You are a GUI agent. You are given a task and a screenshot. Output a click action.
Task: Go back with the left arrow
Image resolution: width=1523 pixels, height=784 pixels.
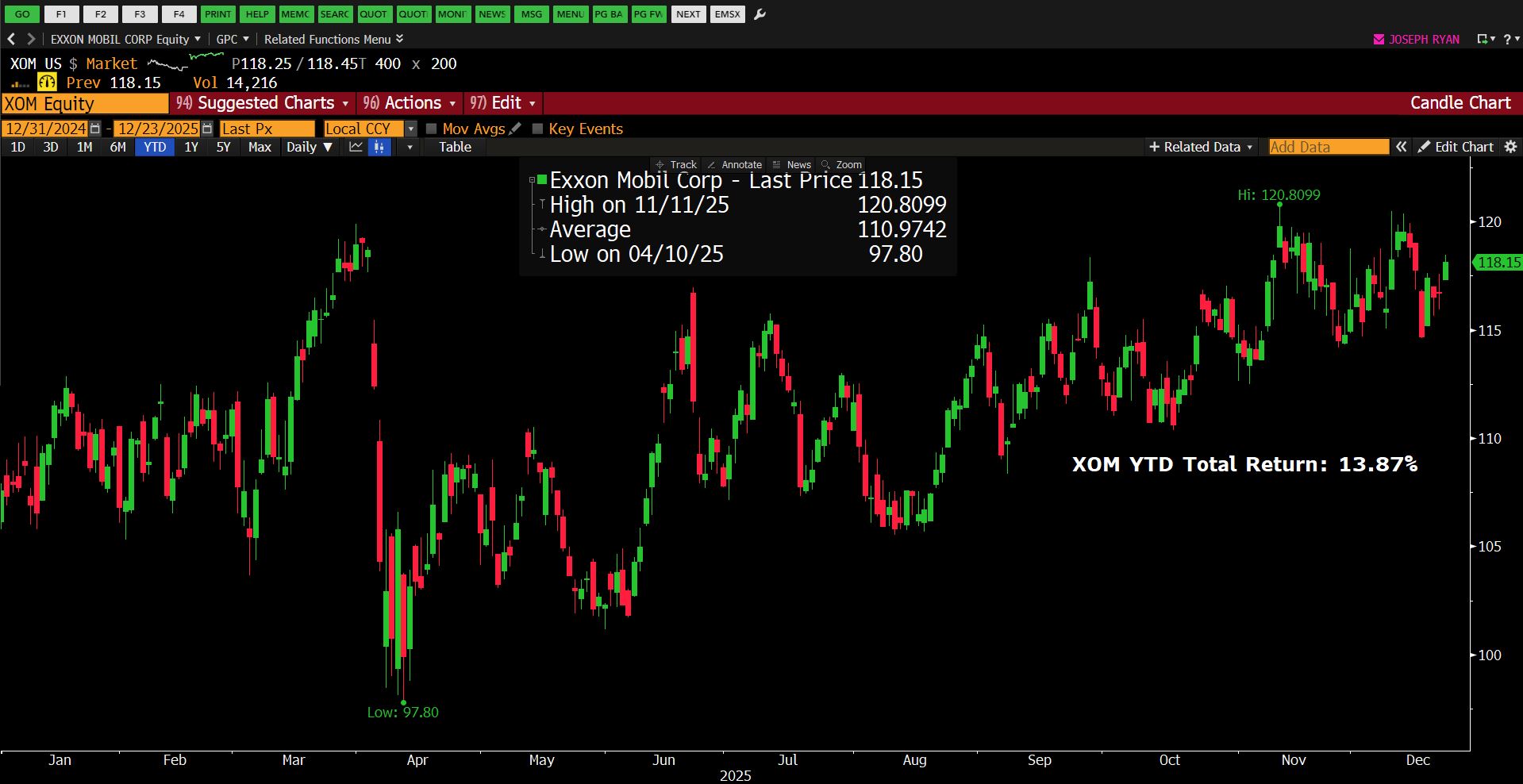point(11,39)
